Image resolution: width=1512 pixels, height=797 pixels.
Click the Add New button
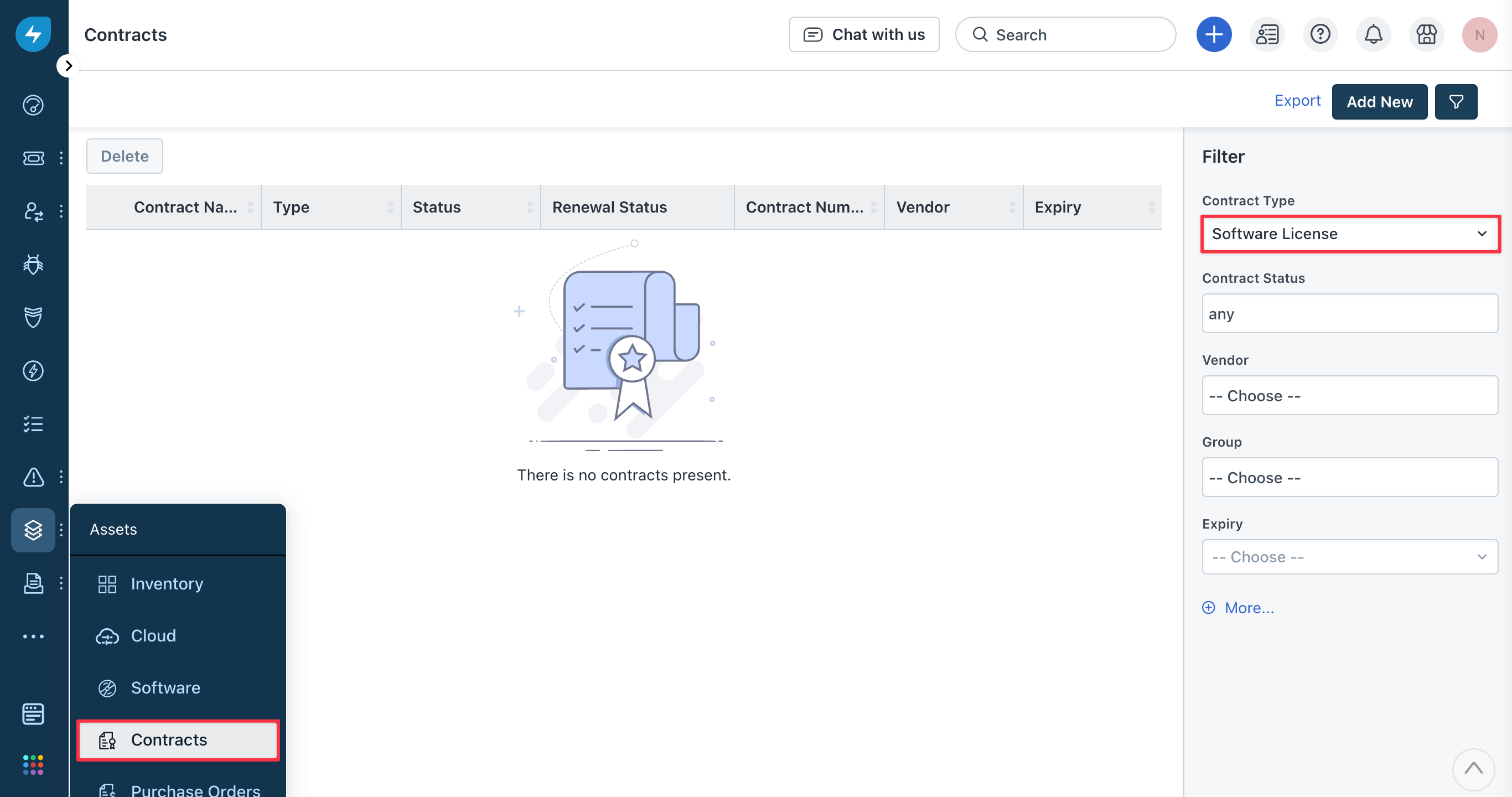point(1379,101)
